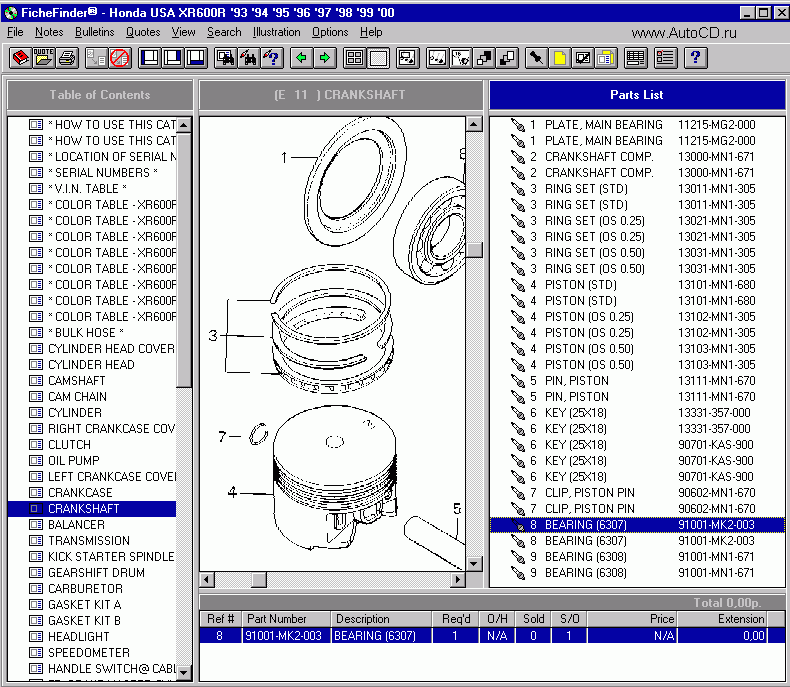Click the Part Number column header

286,619
